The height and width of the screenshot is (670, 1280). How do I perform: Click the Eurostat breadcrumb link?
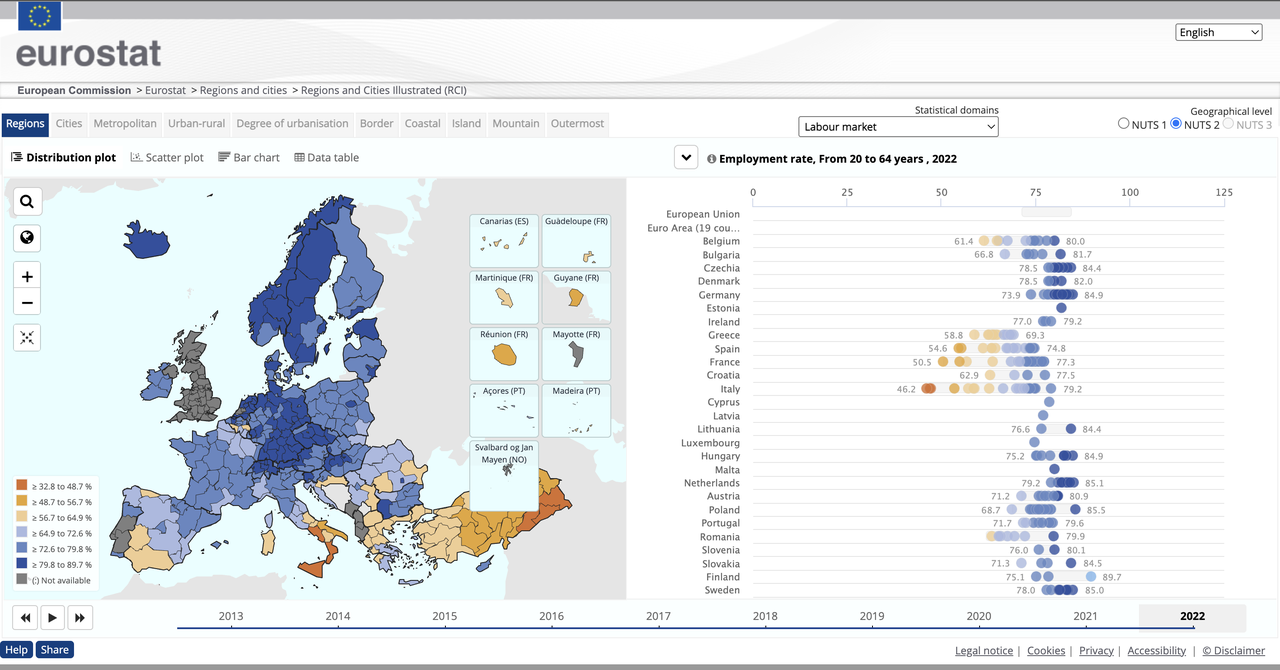tap(165, 90)
